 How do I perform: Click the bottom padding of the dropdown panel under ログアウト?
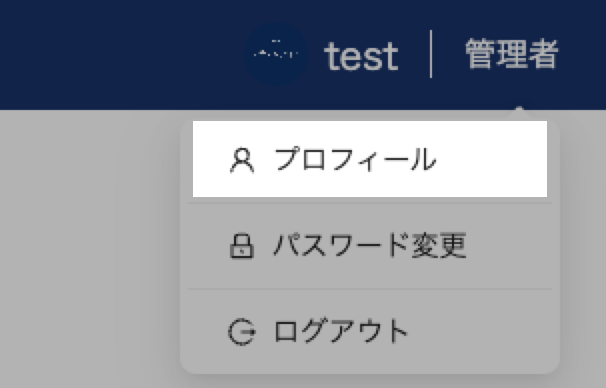pos(370,361)
